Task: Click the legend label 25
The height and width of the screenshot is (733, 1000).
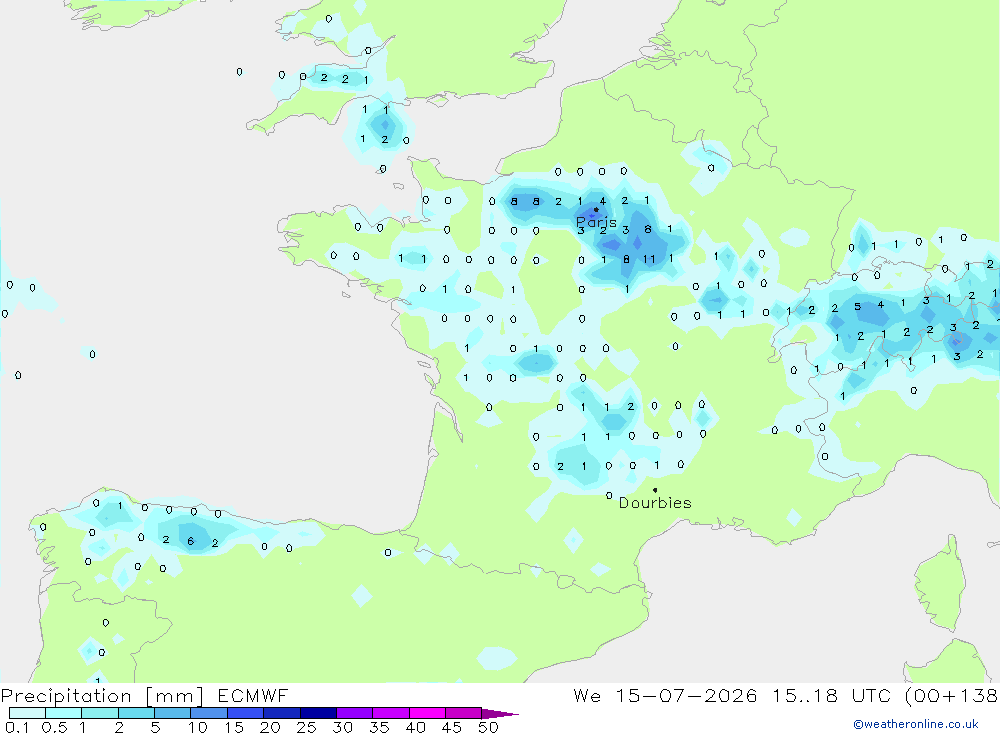Action: click(x=306, y=727)
